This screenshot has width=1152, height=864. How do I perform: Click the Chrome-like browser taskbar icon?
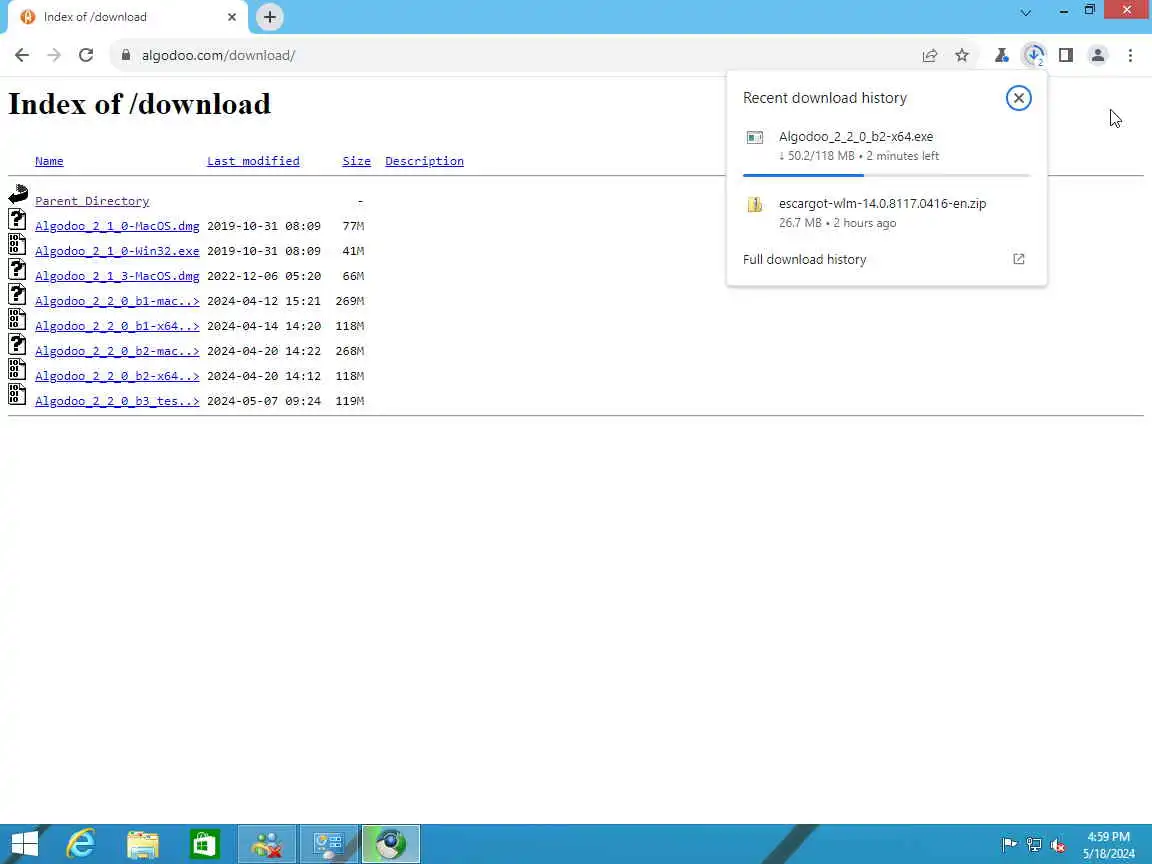tap(391, 844)
